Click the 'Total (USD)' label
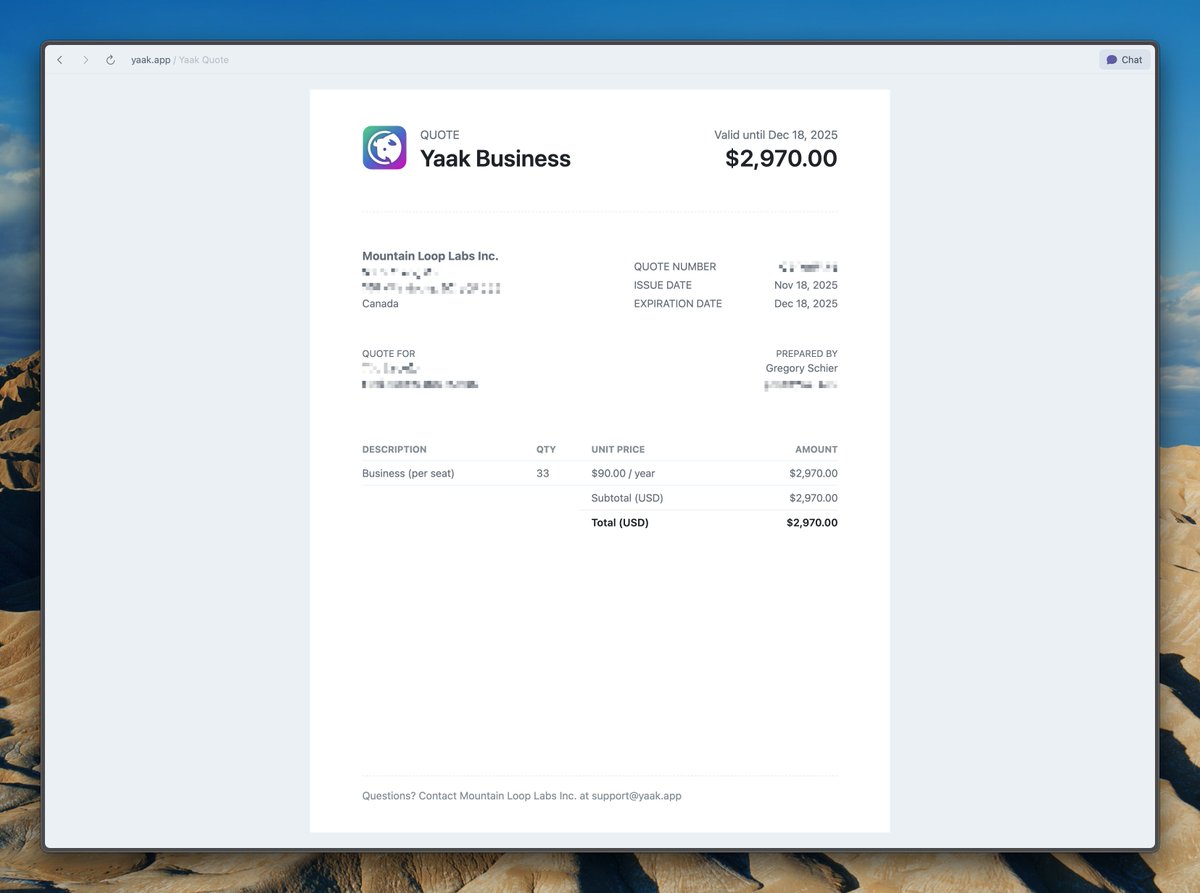The width and height of the screenshot is (1200, 893). [x=620, y=523]
